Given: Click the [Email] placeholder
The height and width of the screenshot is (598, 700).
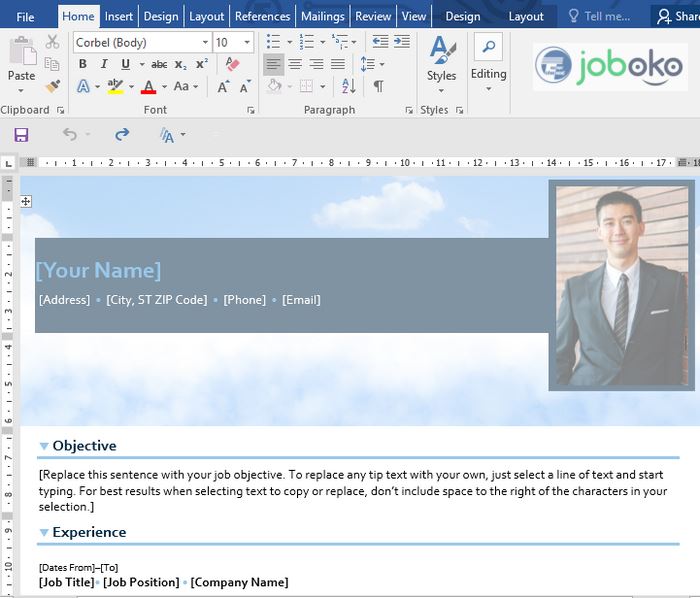Looking at the screenshot, I should pyautogui.click(x=301, y=300).
